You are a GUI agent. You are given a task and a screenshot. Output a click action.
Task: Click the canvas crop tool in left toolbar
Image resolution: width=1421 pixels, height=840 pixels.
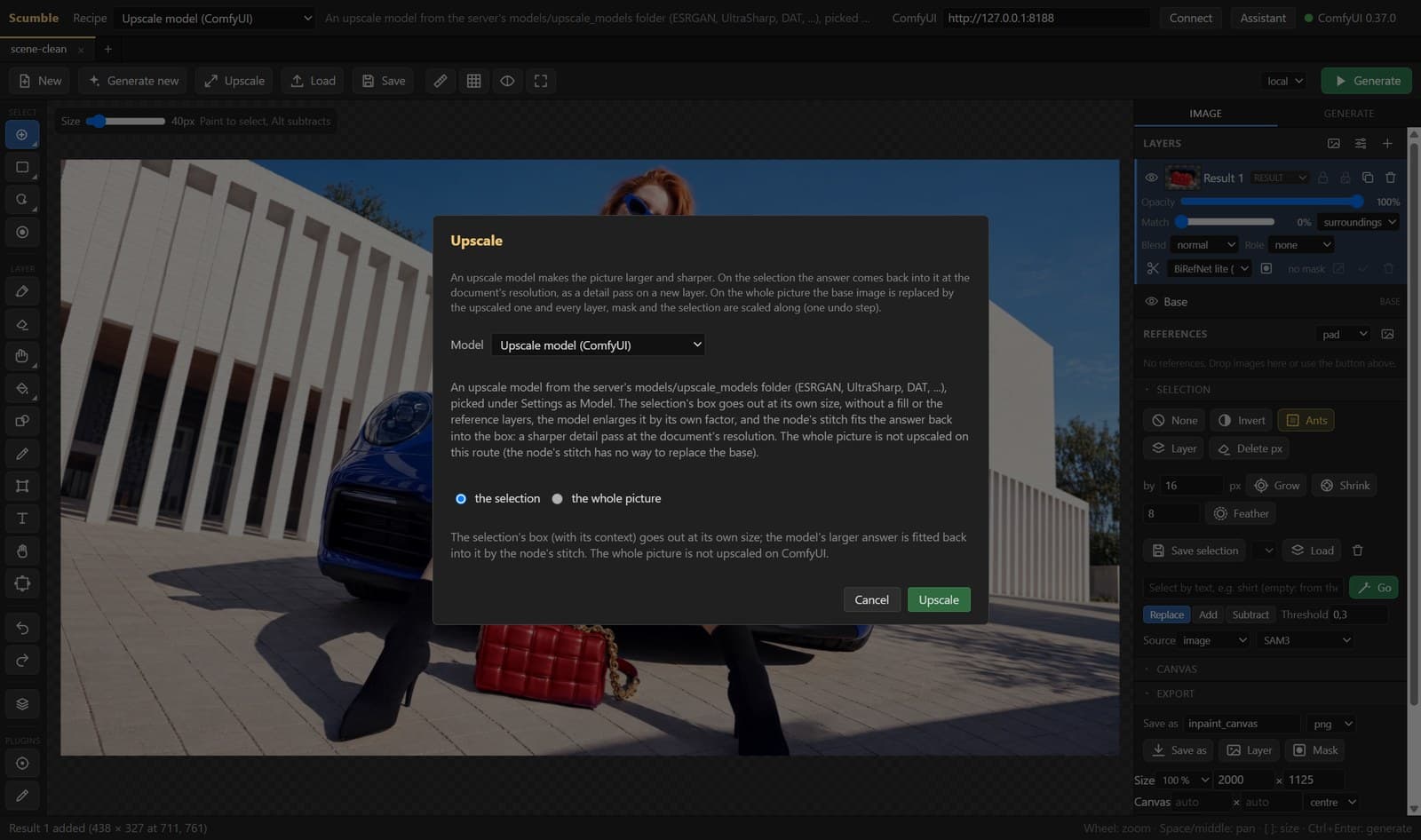pyautogui.click(x=22, y=583)
